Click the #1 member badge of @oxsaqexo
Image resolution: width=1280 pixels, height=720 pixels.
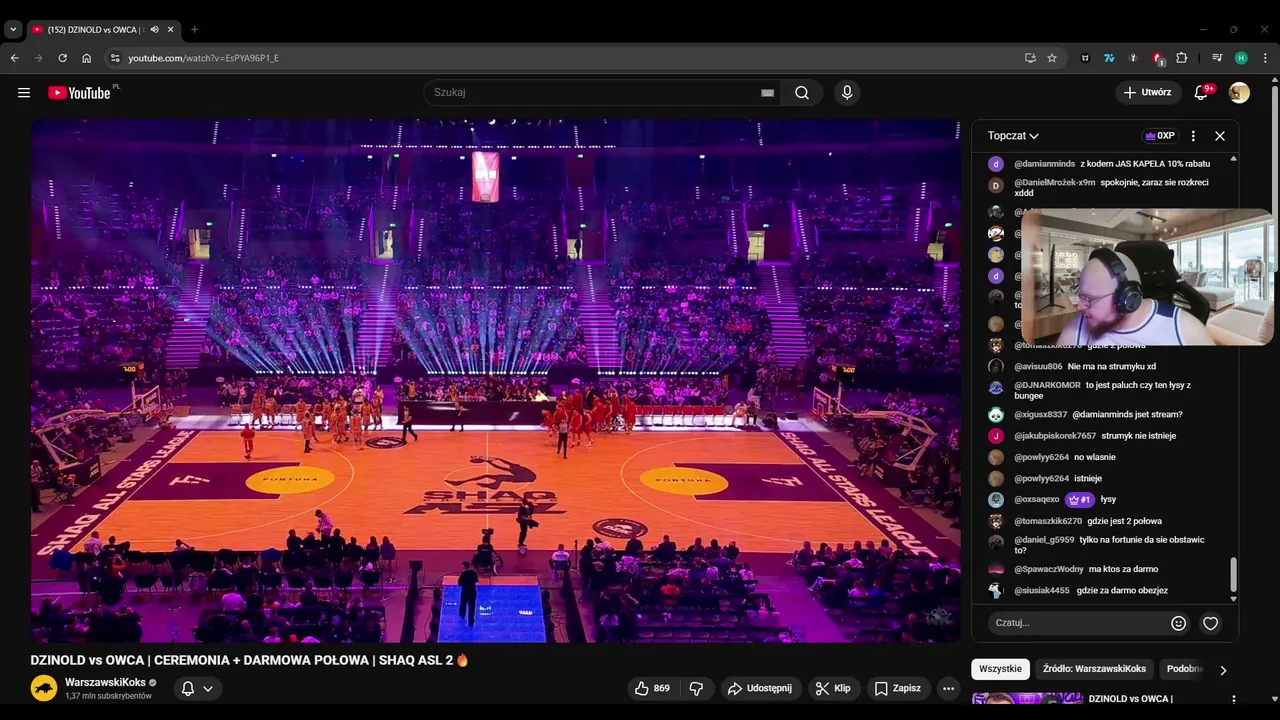point(1080,499)
